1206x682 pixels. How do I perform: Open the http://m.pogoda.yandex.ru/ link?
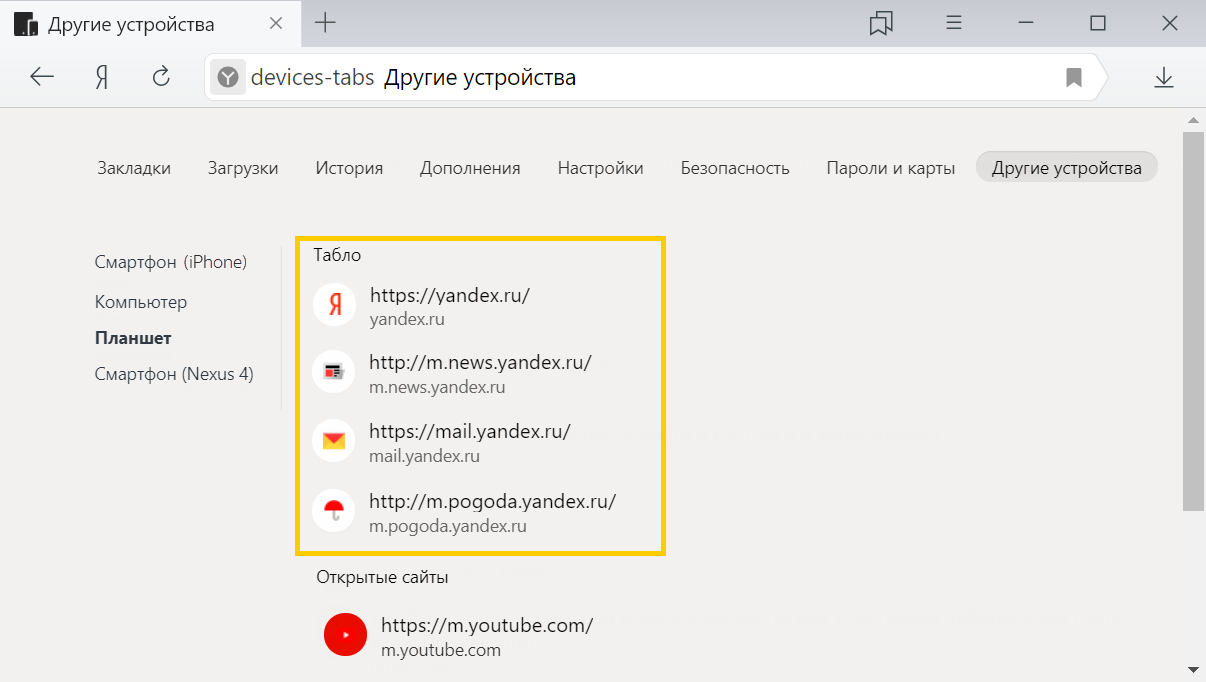point(492,500)
